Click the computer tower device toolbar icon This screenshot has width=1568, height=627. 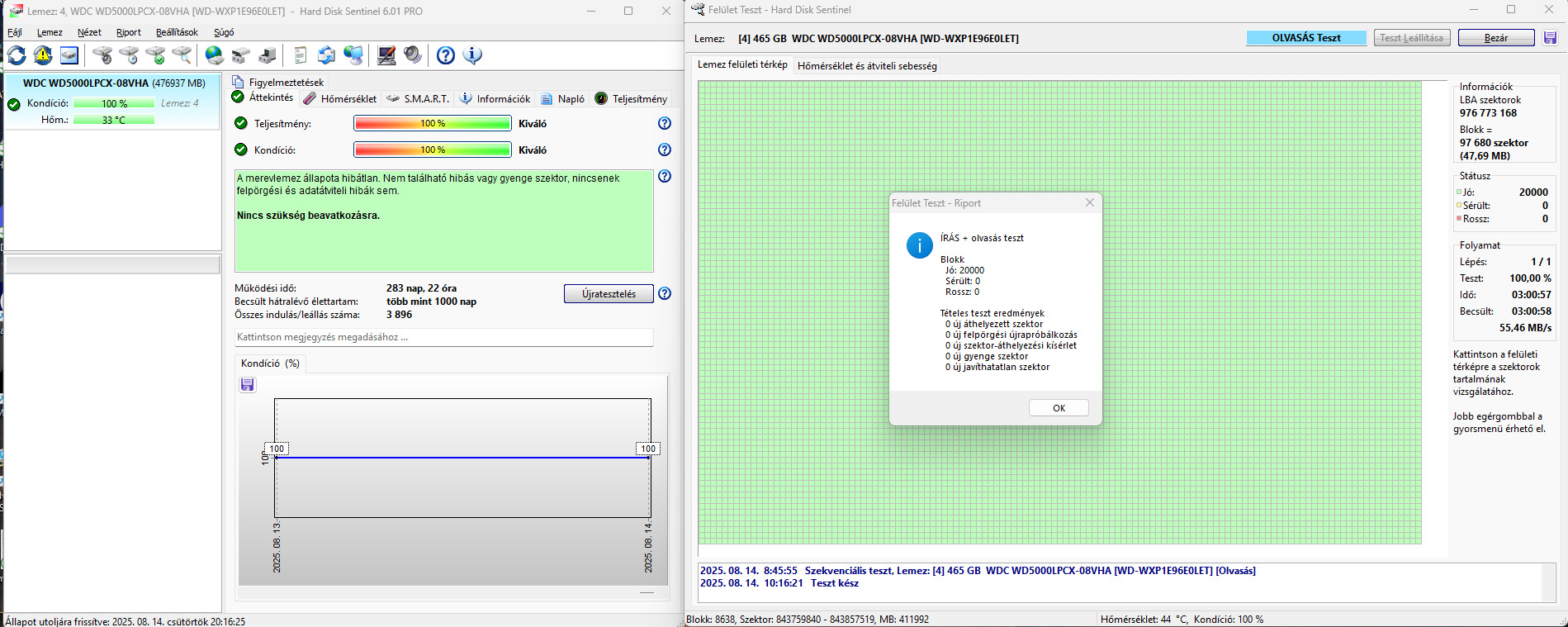268,55
